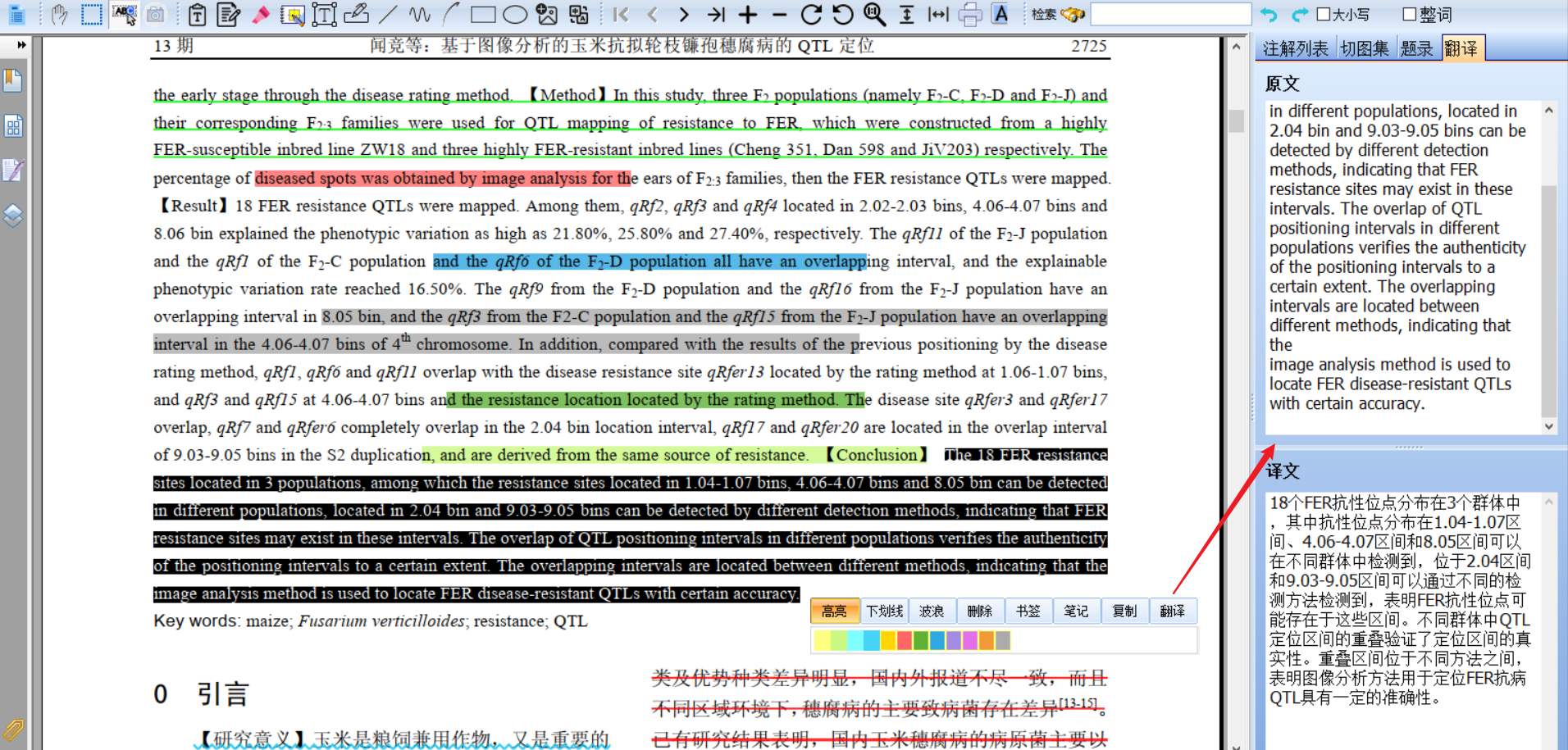The height and width of the screenshot is (750, 1568).
Task: Select the pencil stamp annotation tool
Action: [356, 14]
